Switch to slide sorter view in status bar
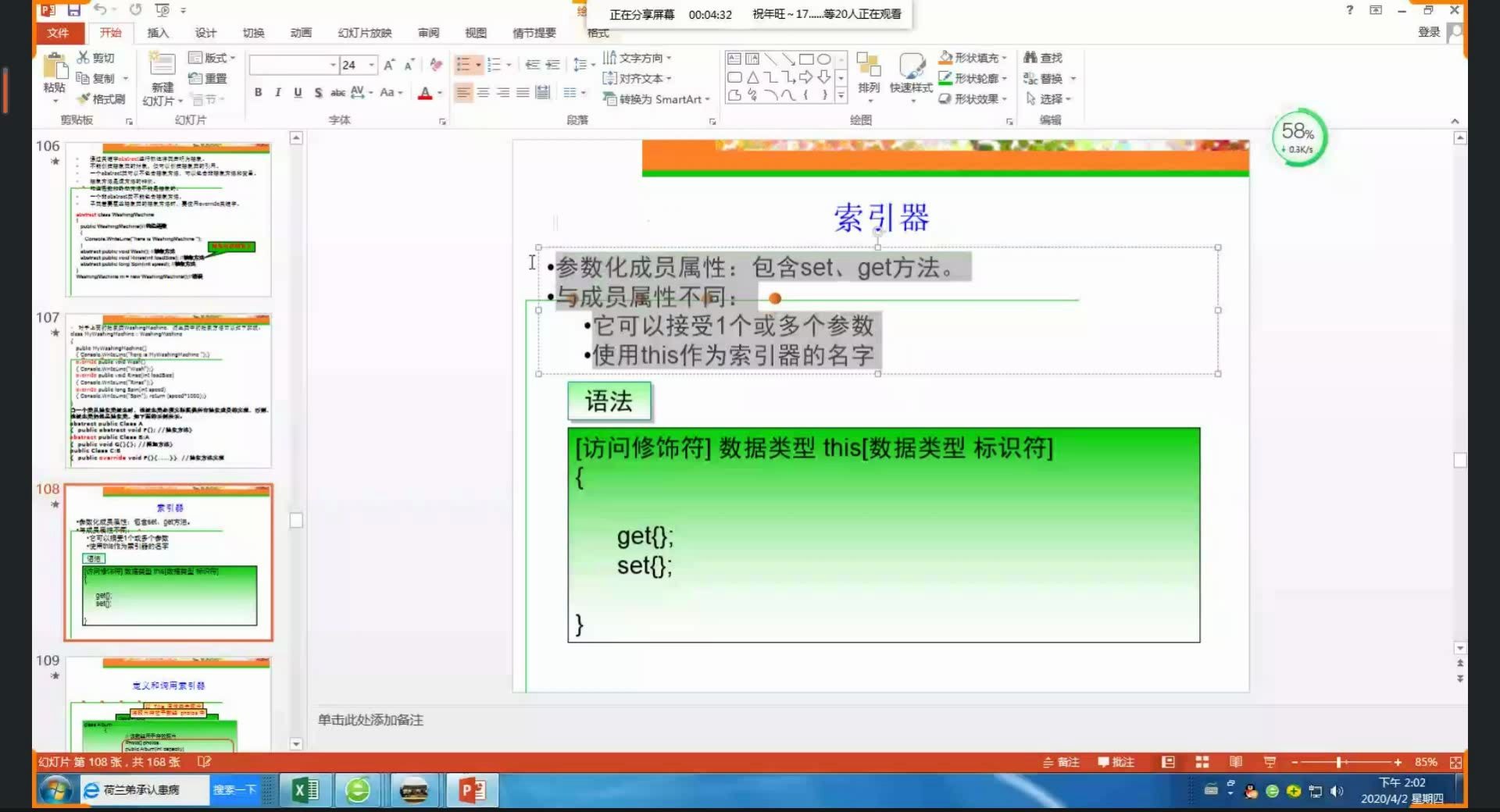 [x=1202, y=762]
